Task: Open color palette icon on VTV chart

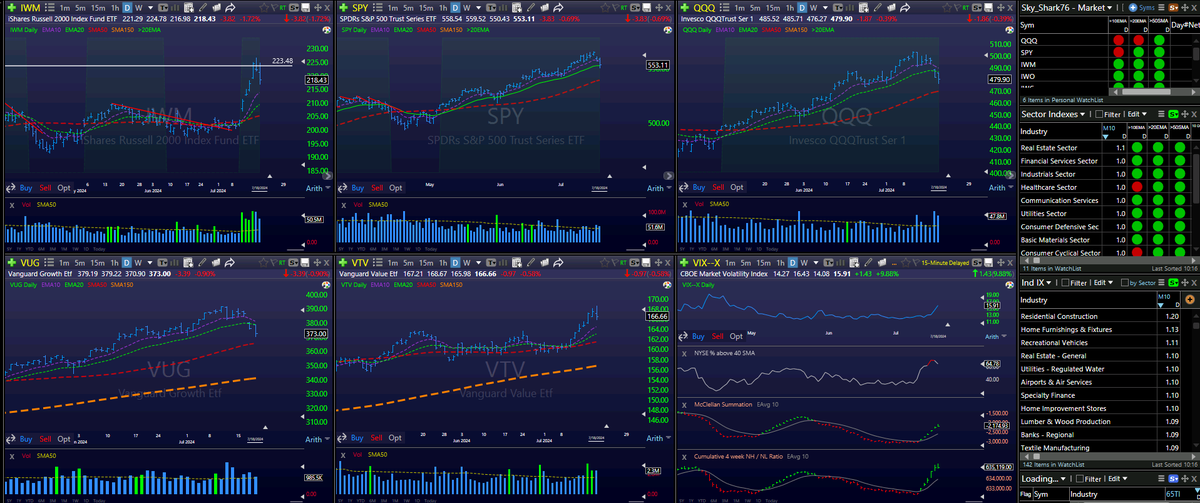Action: [x=669, y=283]
